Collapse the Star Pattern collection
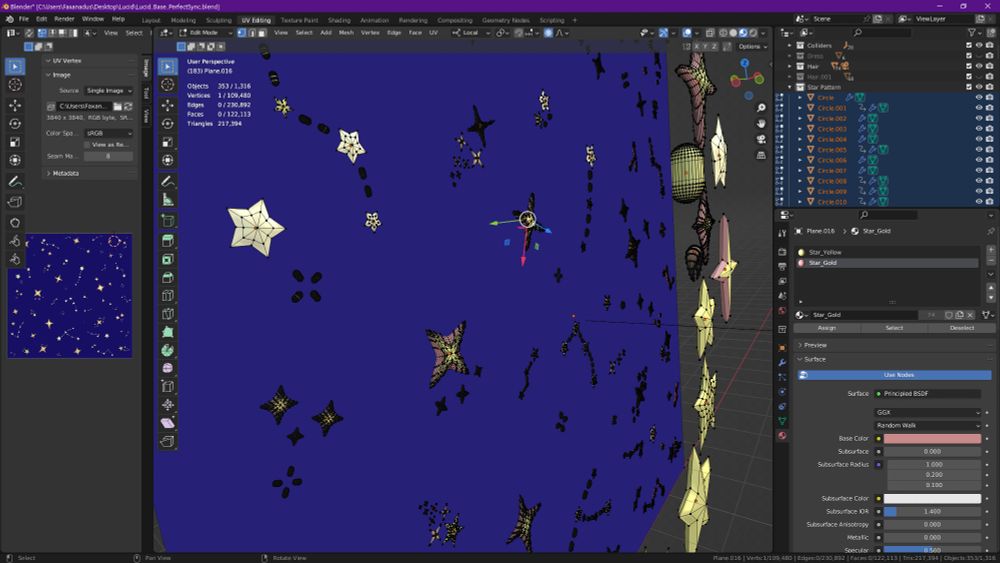The image size is (1000, 563). (790, 87)
